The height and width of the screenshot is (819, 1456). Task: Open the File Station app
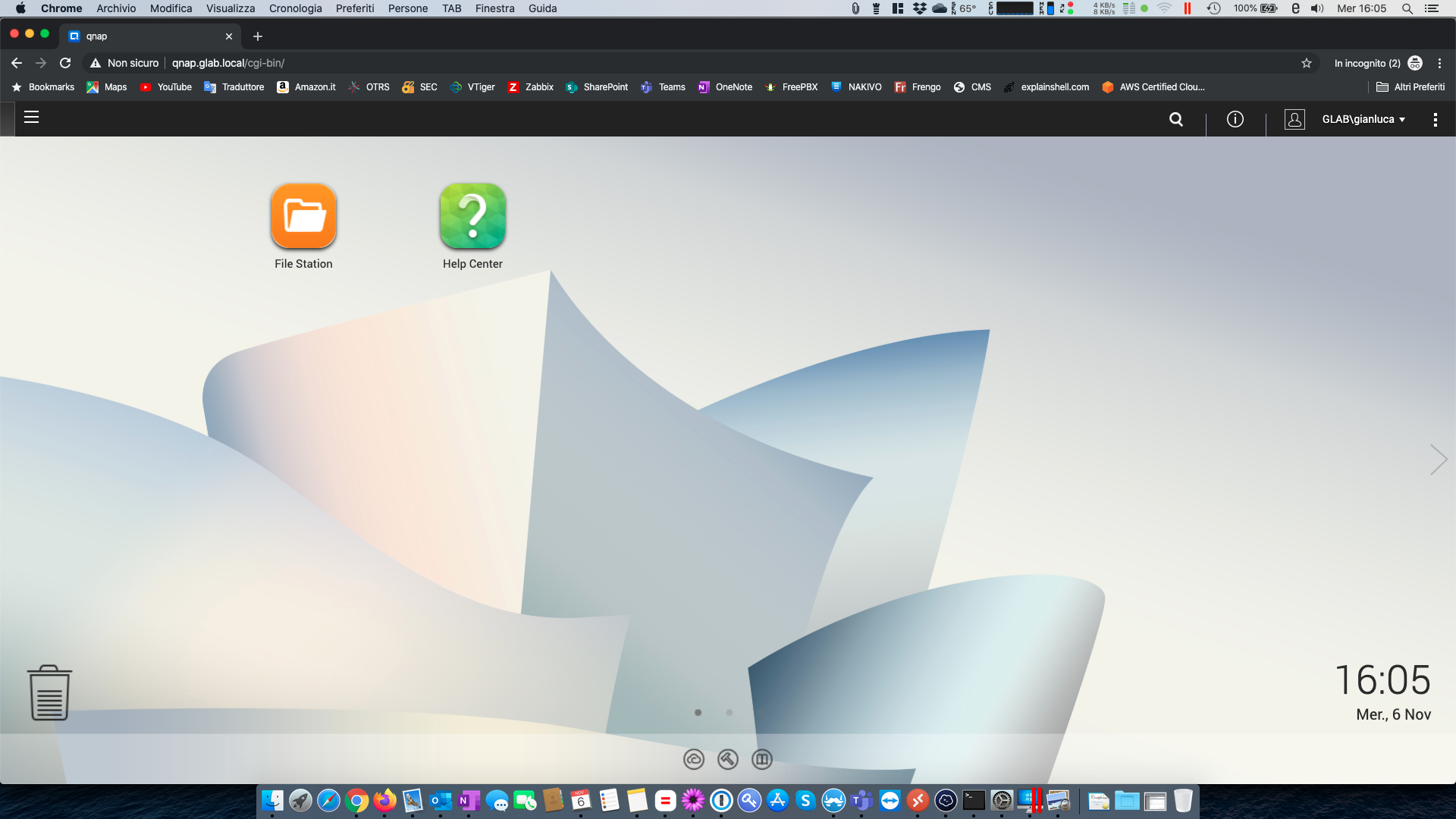[303, 216]
